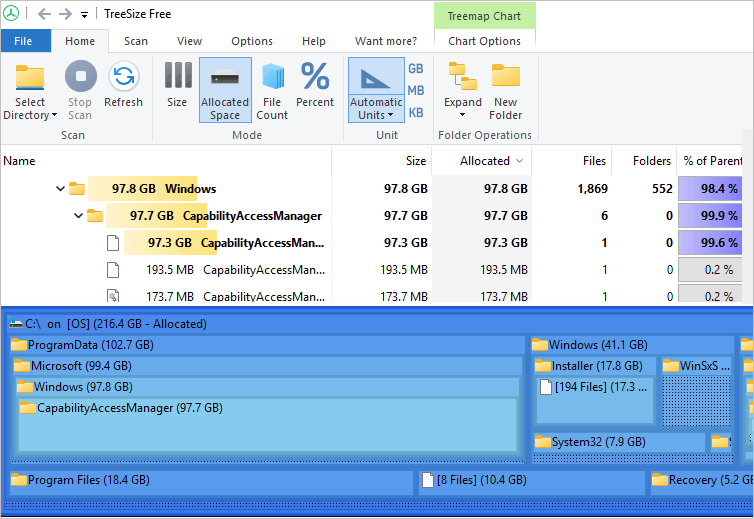Open the View tab
754x519 pixels.
pos(189,41)
